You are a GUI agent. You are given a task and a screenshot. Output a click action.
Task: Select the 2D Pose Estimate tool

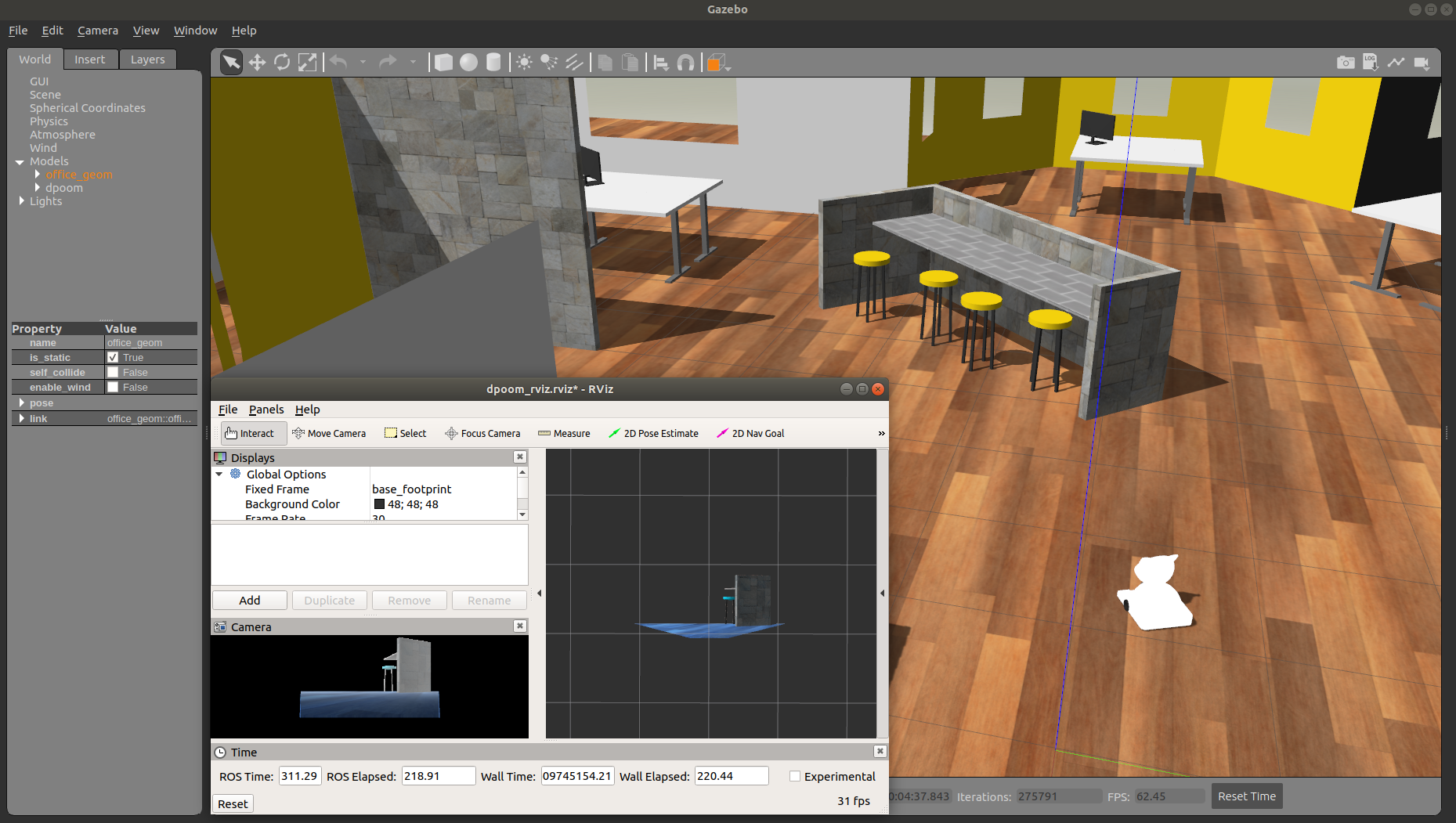pos(653,433)
